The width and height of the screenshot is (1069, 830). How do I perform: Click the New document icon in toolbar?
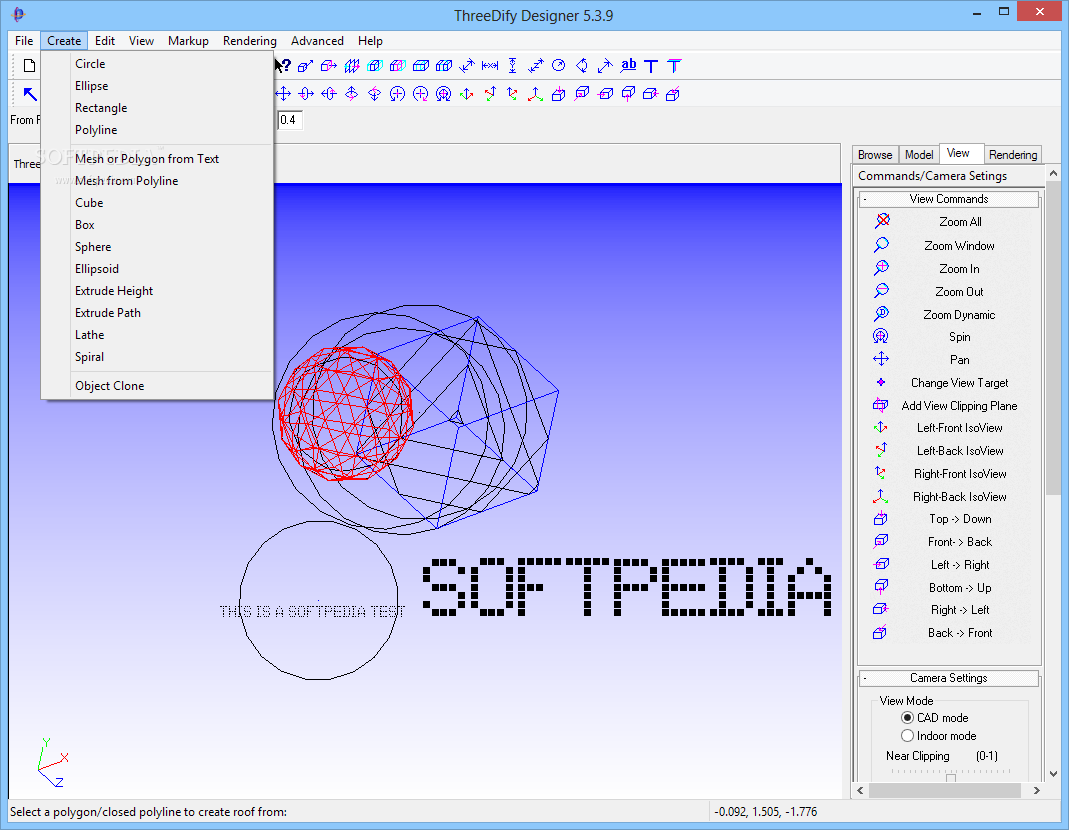[x=29, y=65]
